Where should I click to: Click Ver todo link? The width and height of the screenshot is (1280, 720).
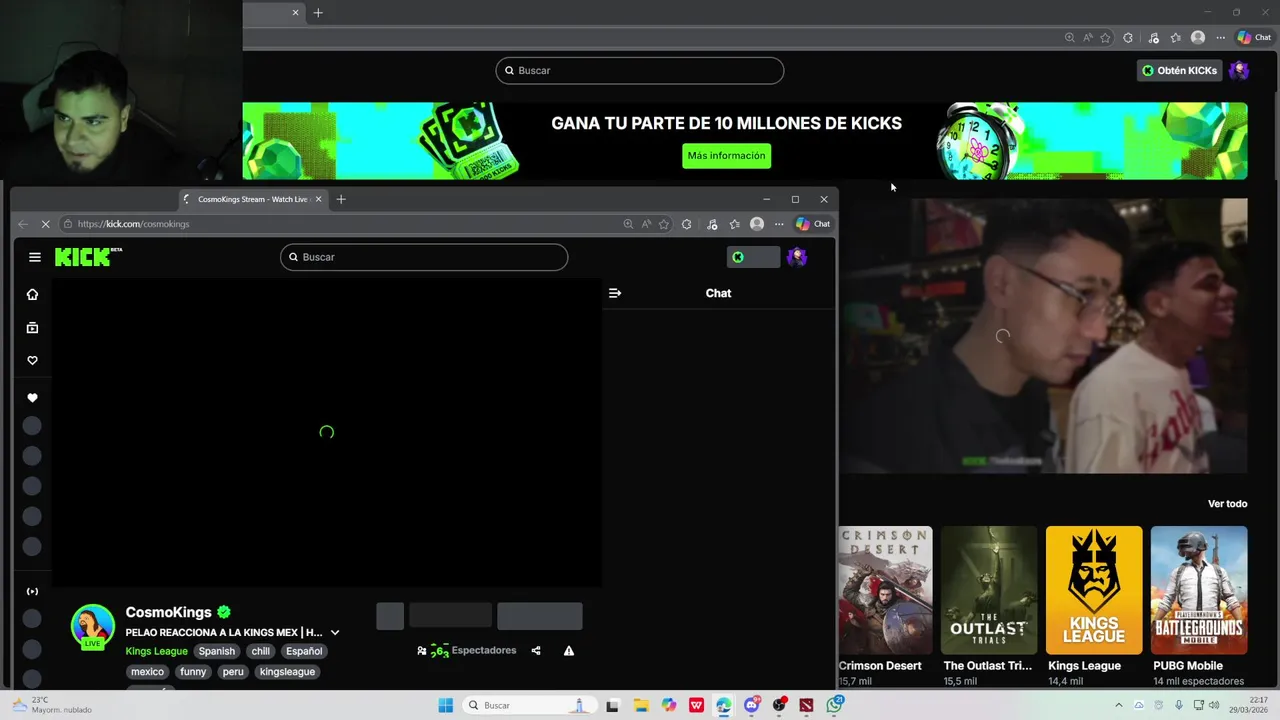point(1227,504)
